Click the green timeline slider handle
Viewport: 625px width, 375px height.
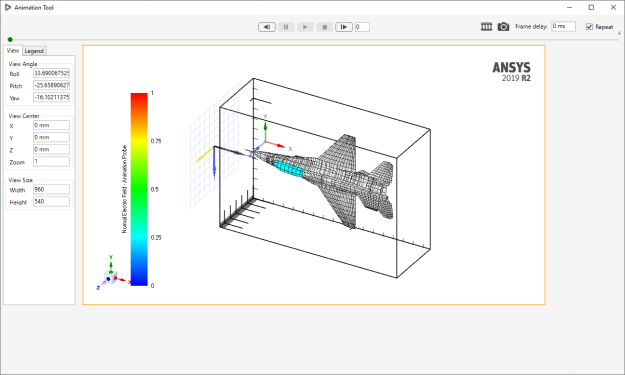point(10,39)
